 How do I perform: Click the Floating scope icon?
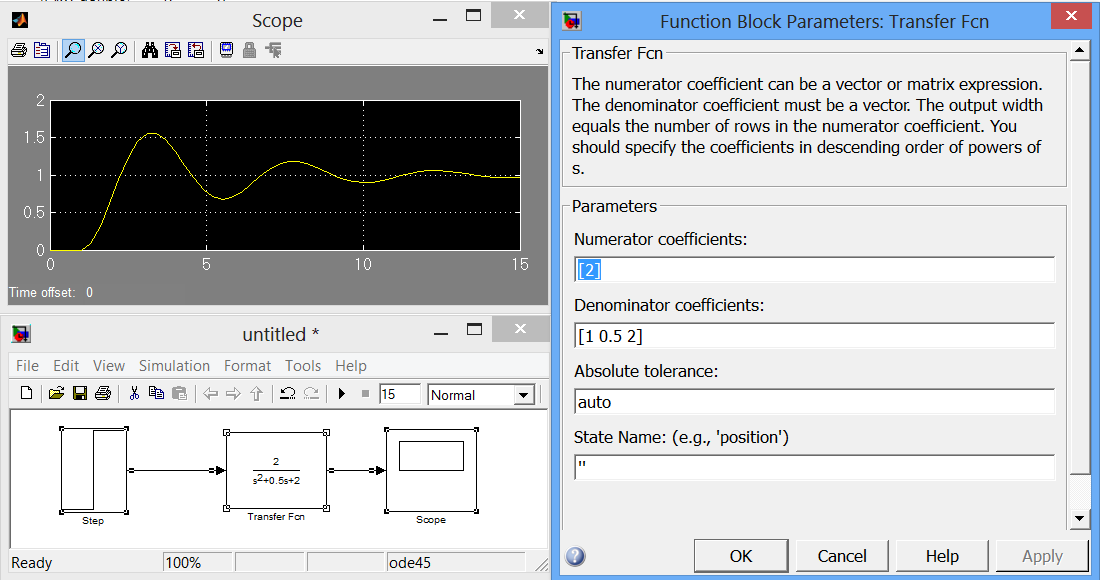(226, 50)
